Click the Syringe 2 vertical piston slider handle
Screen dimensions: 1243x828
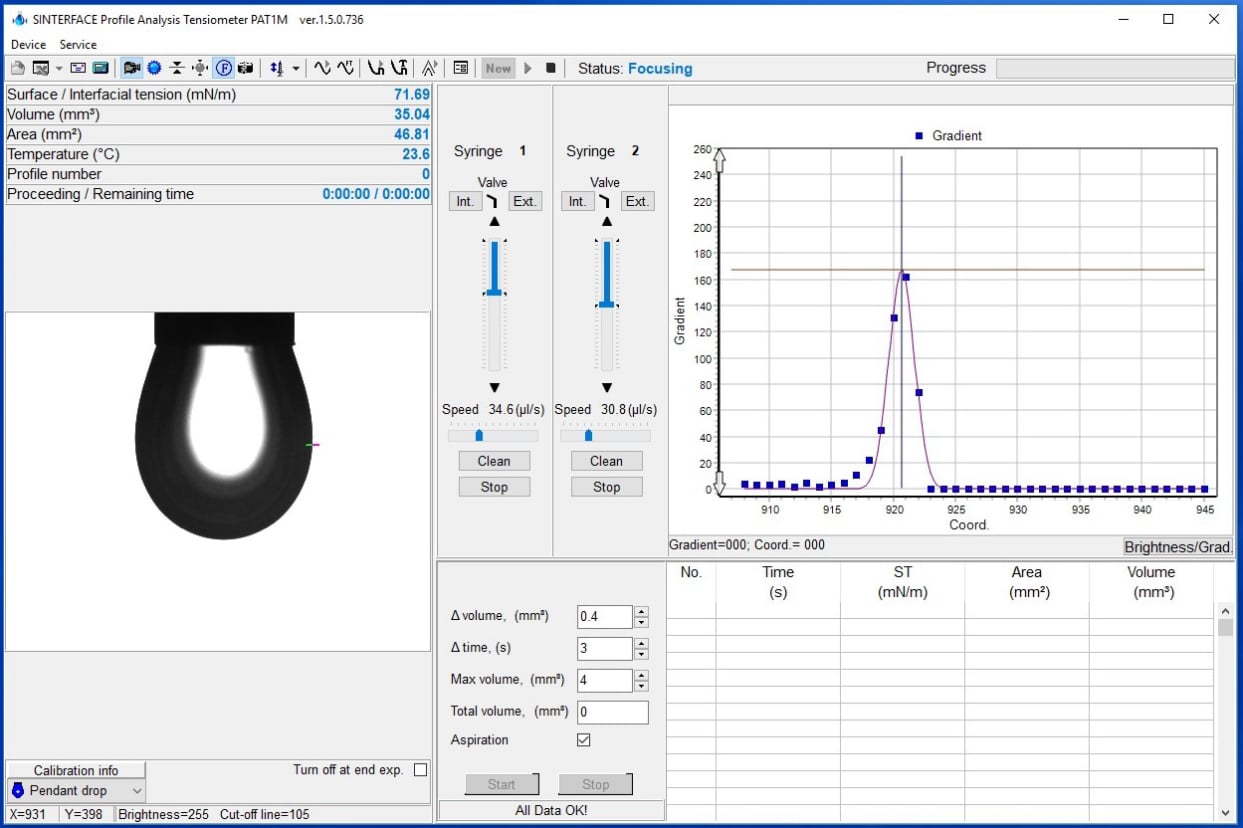606,304
